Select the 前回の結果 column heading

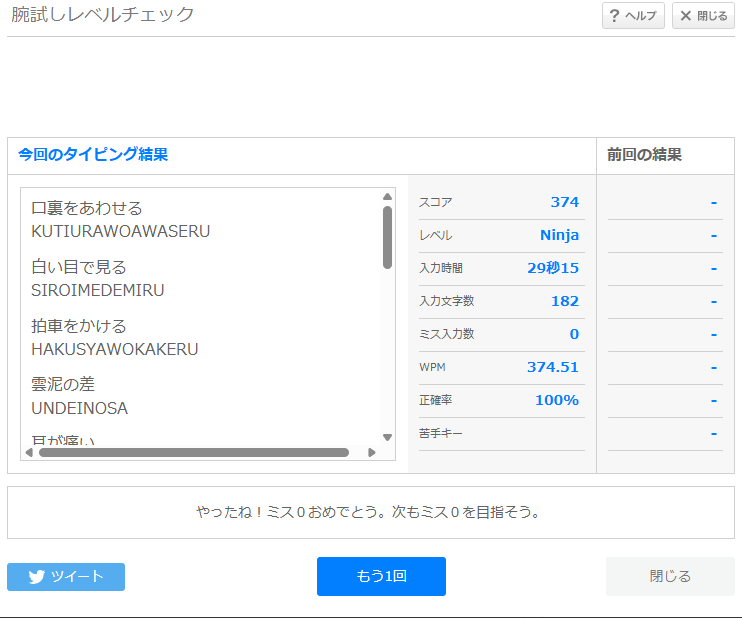[x=644, y=155]
